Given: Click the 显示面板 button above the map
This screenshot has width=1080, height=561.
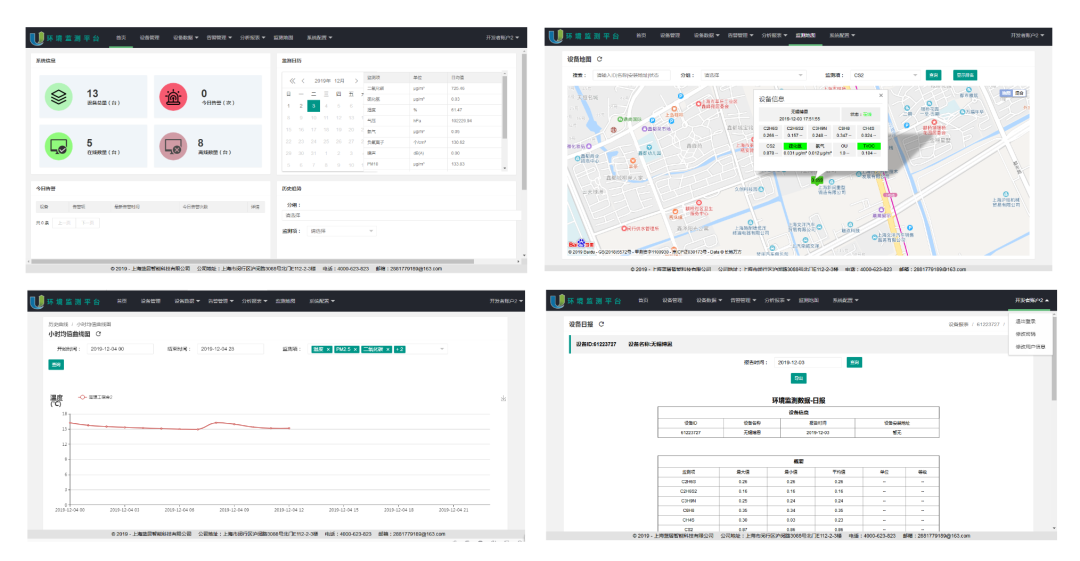Looking at the screenshot, I should pos(964,75).
